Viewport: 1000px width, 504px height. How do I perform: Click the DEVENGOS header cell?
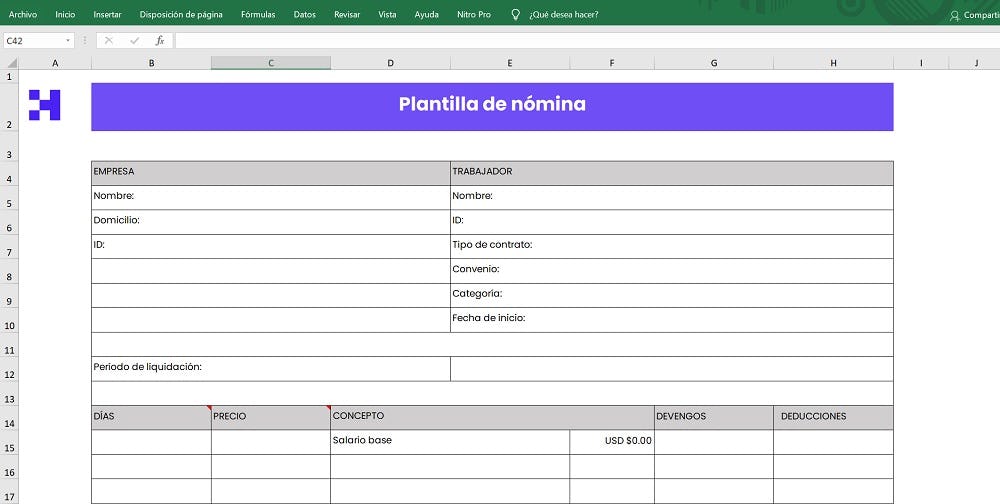[x=714, y=417]
